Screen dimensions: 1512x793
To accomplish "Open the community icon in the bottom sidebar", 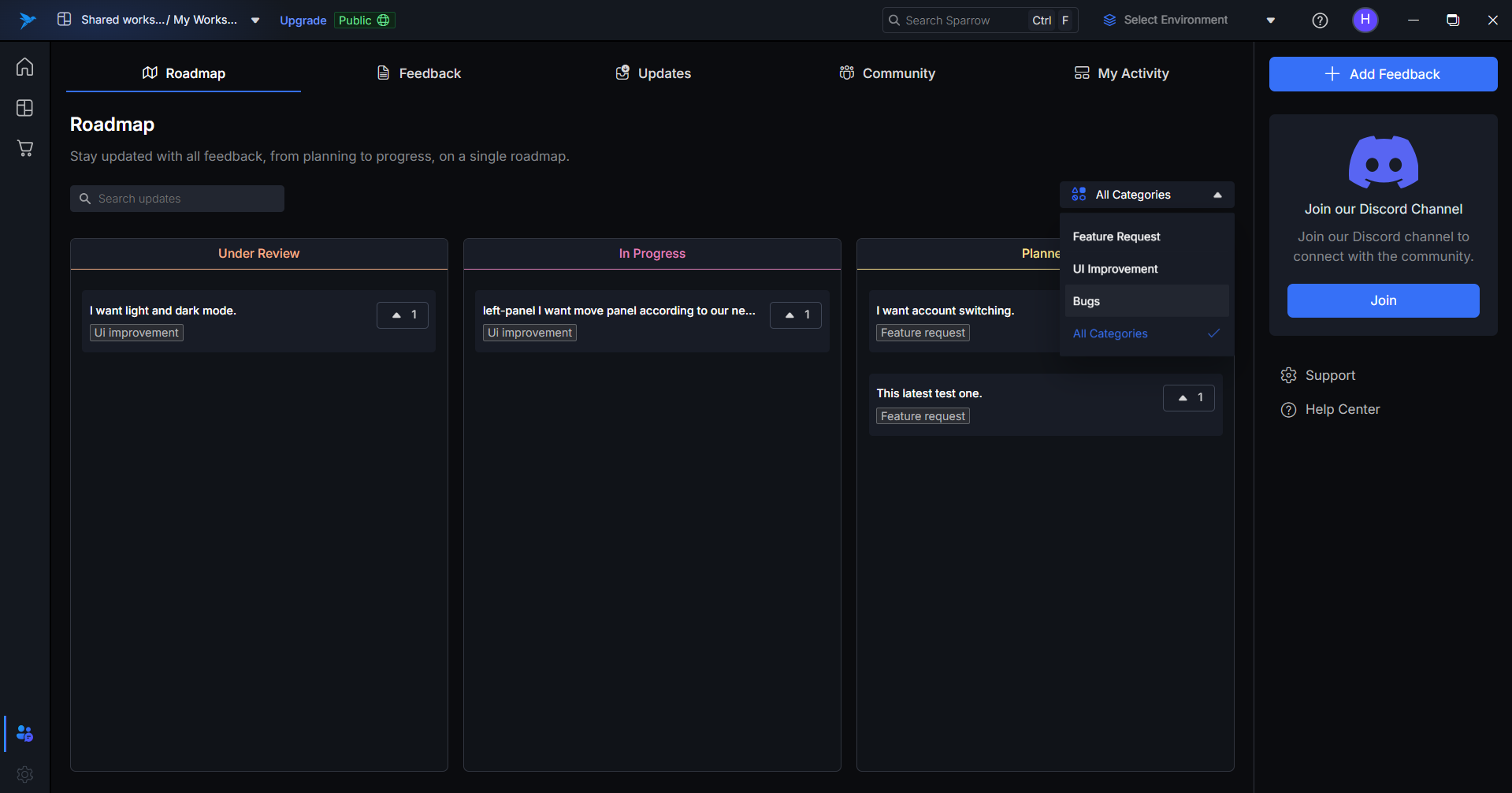I will 25,734.
